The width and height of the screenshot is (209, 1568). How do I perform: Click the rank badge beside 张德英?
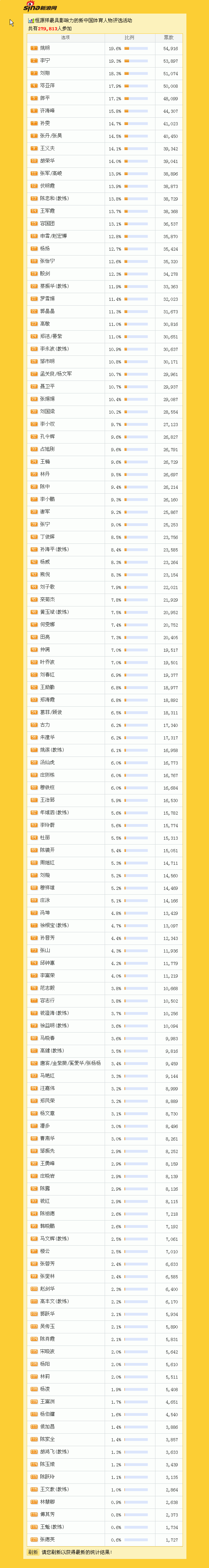pyautogui.click(x=34, y=1539)
